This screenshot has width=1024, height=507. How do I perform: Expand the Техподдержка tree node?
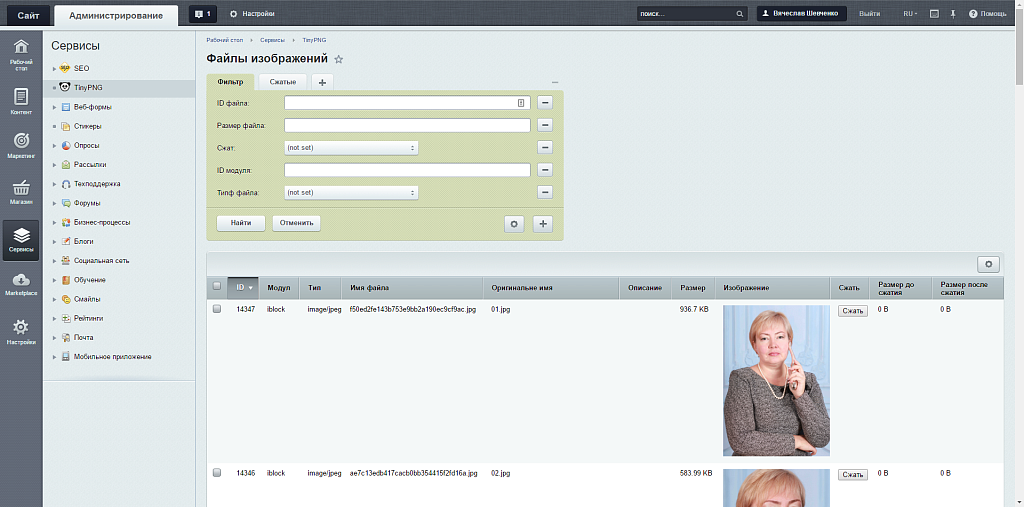(55, 184)
